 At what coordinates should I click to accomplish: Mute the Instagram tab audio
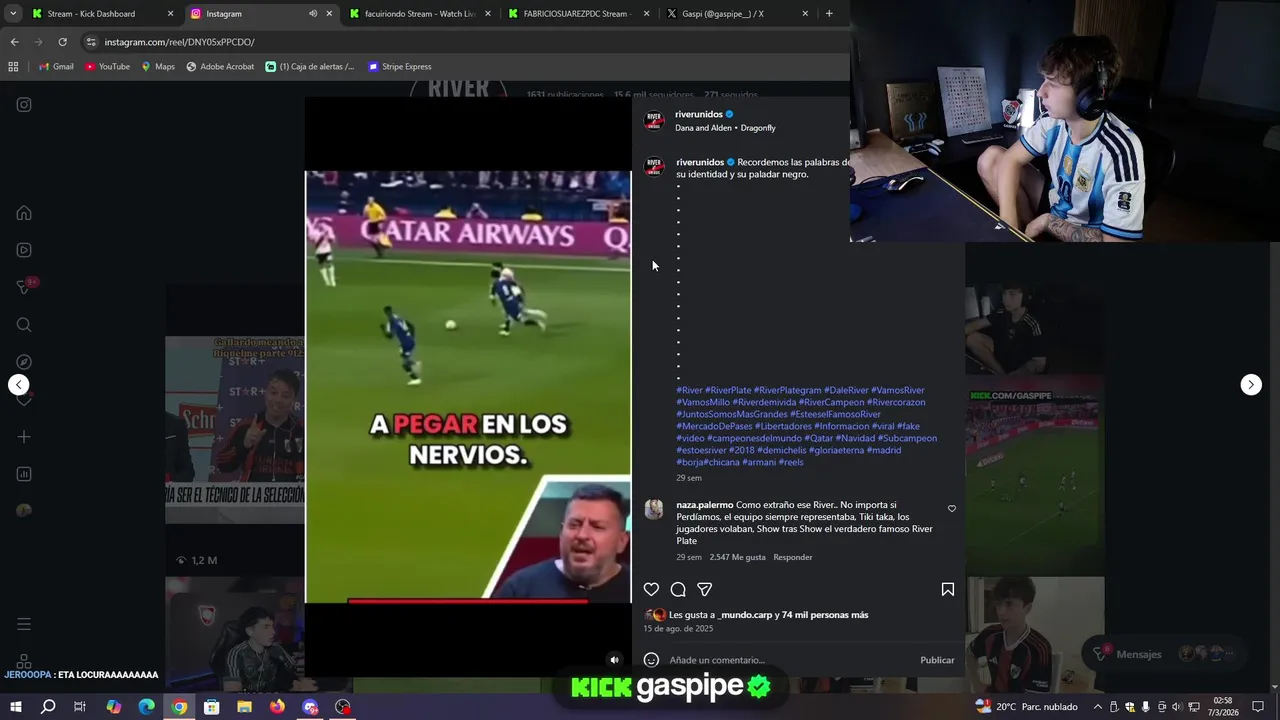(x=313, y=14)
